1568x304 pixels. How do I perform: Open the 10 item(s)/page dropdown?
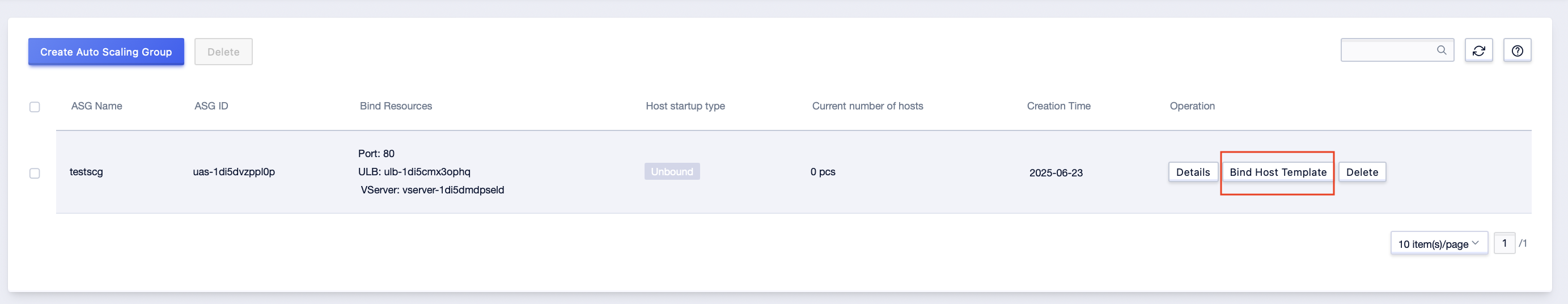[x=1439, y=243]
